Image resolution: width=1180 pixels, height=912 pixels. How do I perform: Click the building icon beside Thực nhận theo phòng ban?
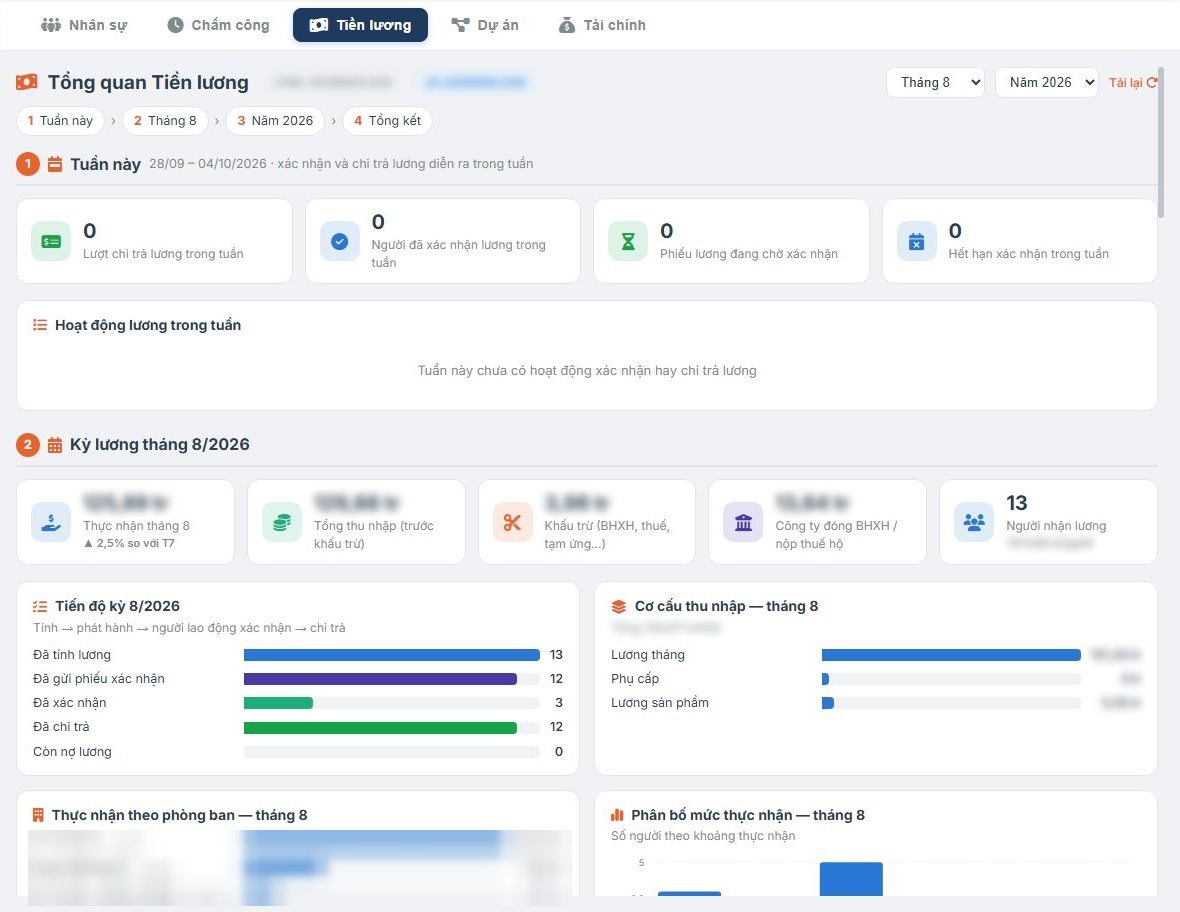click(x=38, y=815)
